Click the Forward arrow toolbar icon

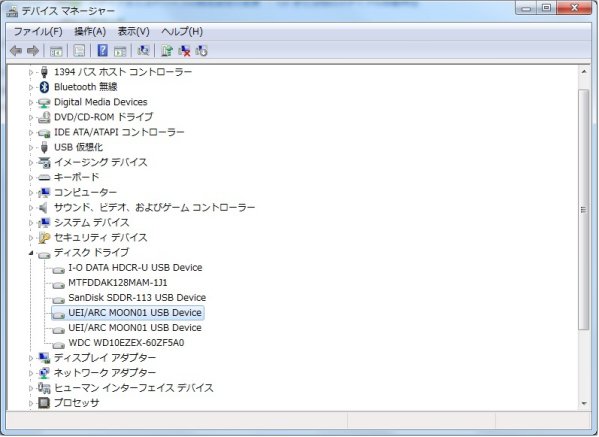click(x=33, y=50)
